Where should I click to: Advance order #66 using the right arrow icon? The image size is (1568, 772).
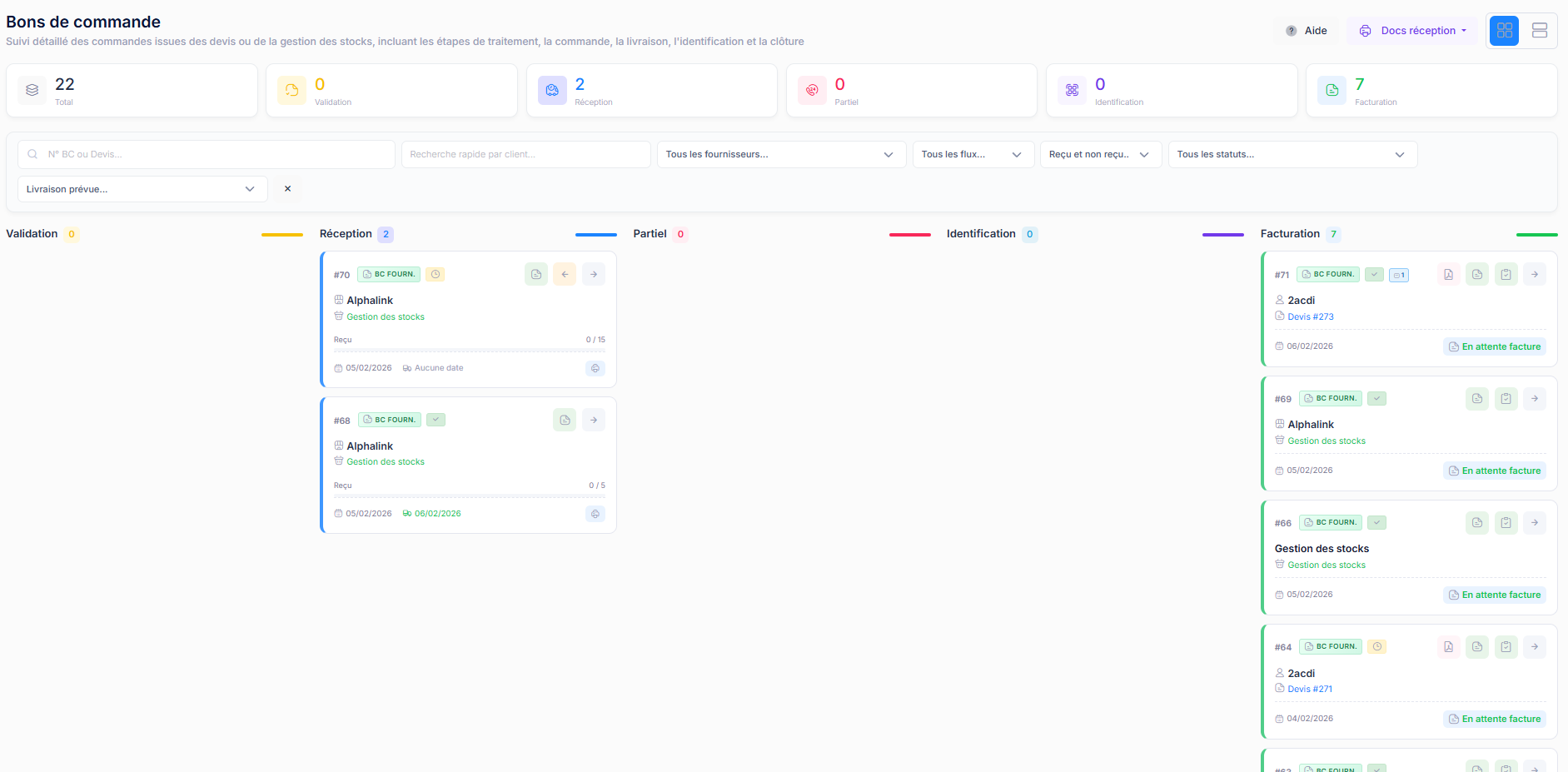coord(1535,522)
